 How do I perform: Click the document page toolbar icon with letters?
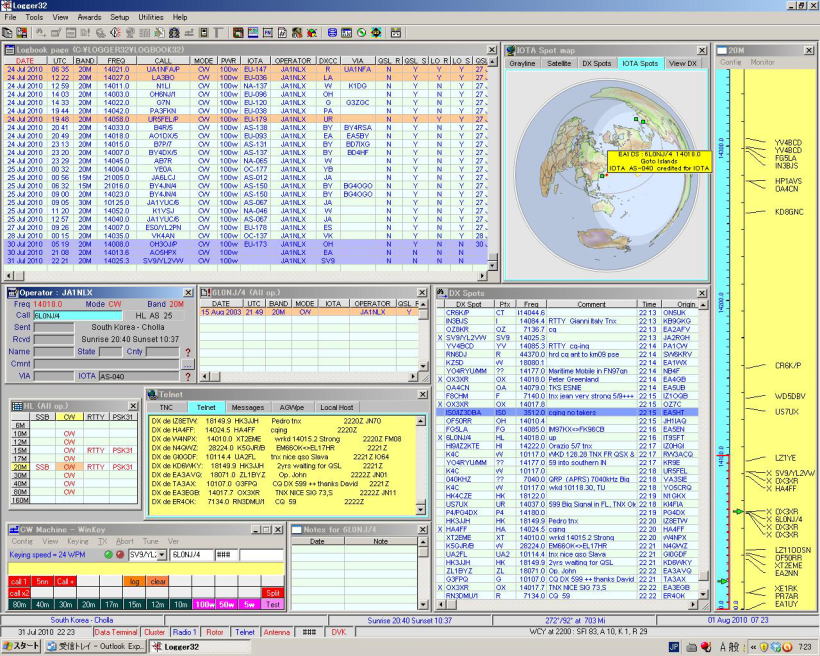[x=282, y=33]
